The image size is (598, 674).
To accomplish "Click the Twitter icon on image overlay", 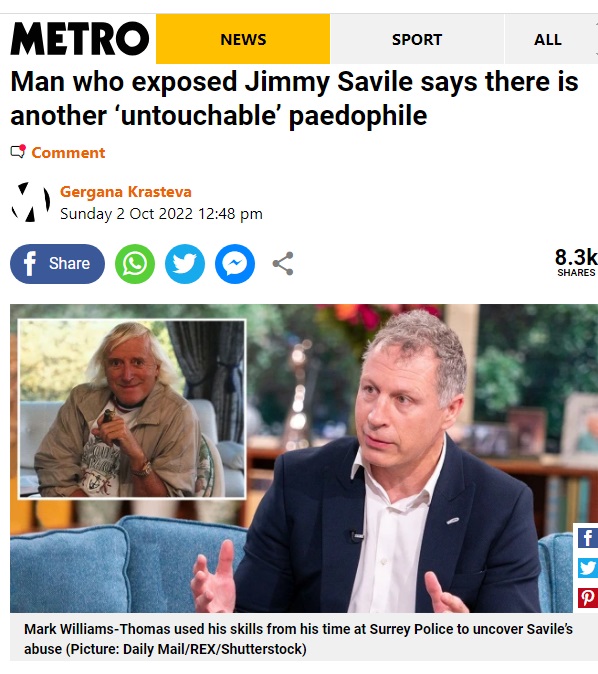I will tap(588, 568).
